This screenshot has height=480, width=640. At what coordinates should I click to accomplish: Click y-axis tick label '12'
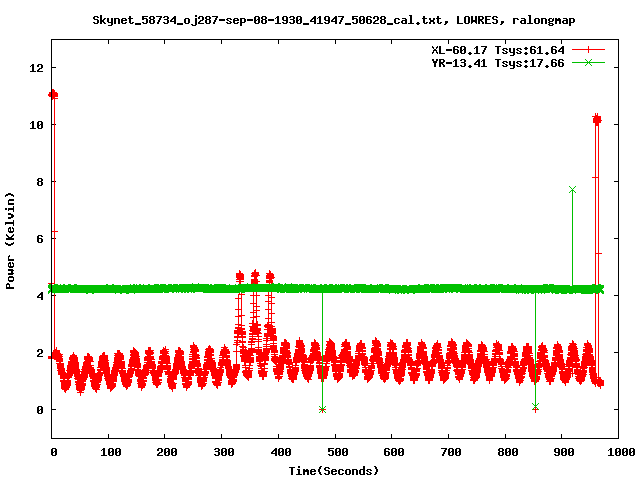36,68
